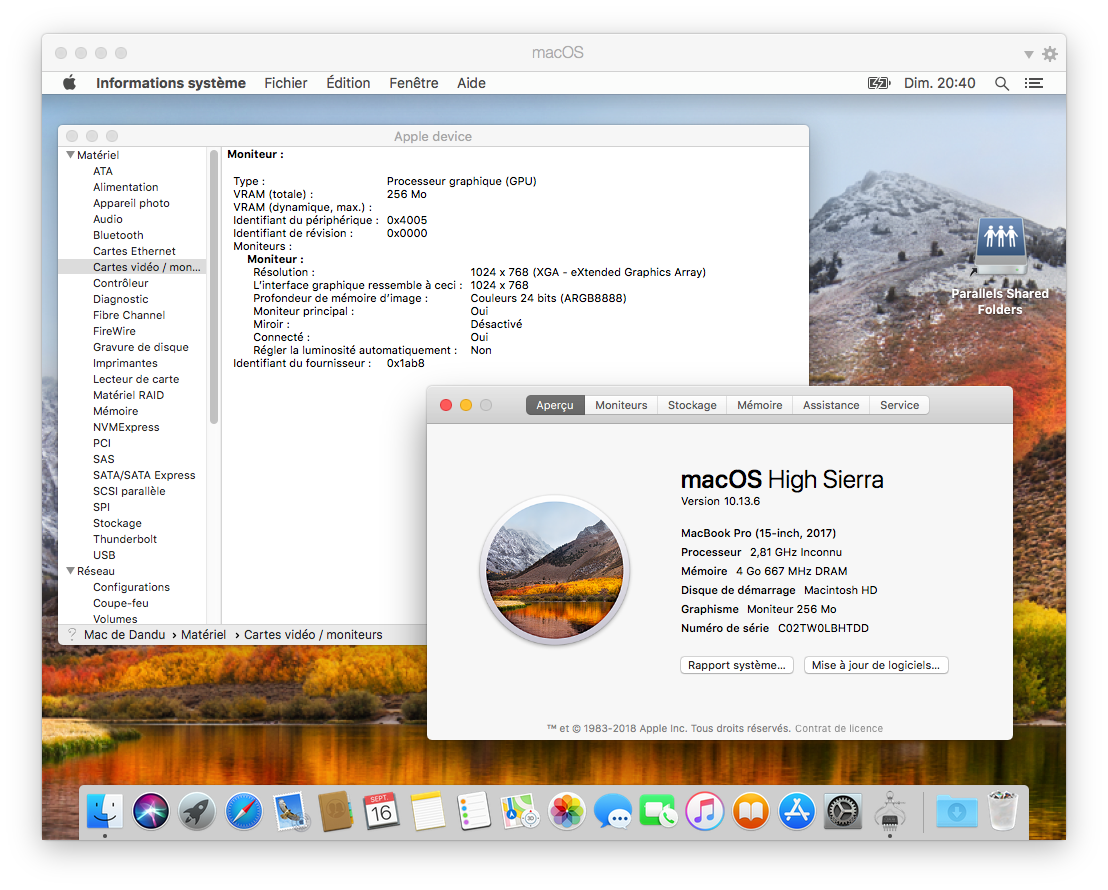Open Maps icon in the Dock
The width and height of the screenshot is (1108, 890).
click(x=520, y=811)
